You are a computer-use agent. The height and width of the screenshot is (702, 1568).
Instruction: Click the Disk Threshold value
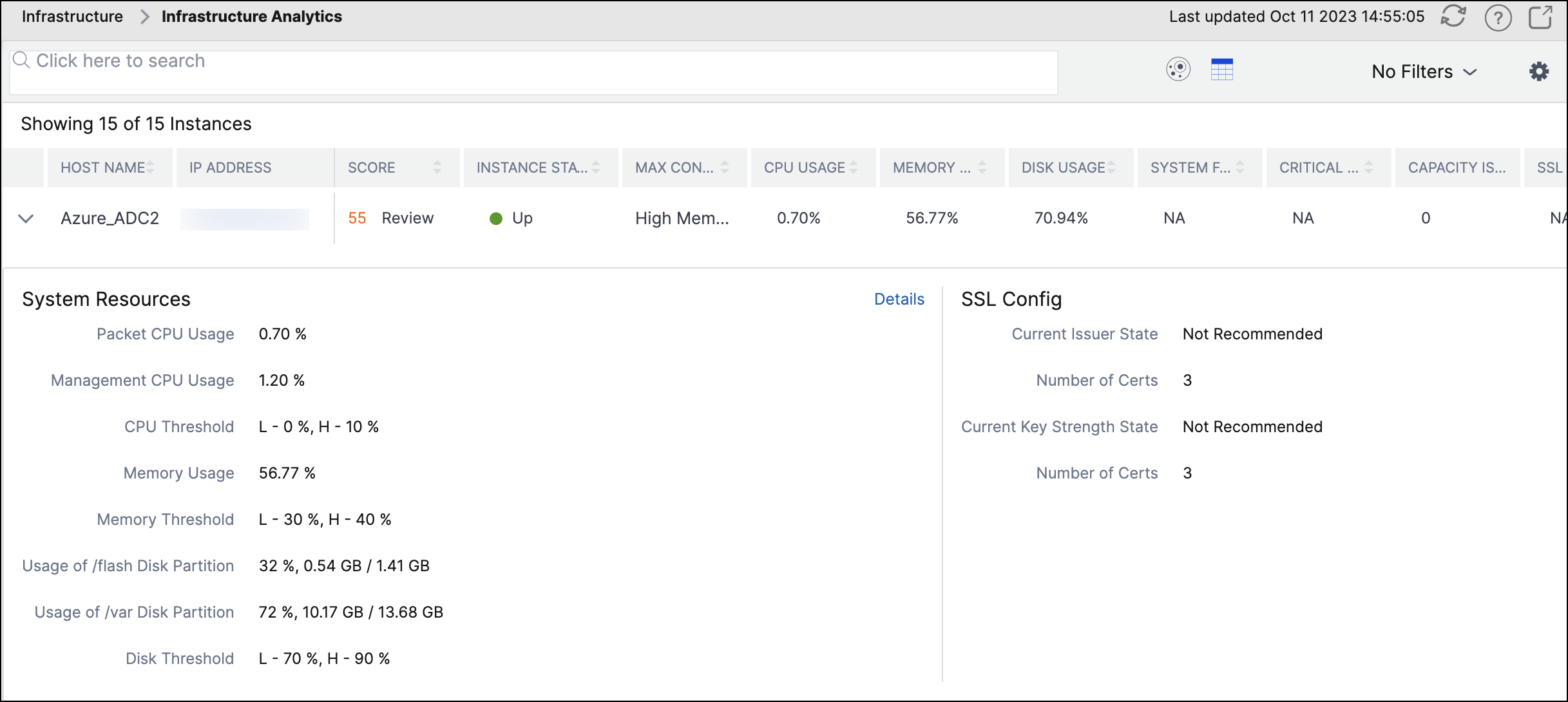(x=324, y=659)
